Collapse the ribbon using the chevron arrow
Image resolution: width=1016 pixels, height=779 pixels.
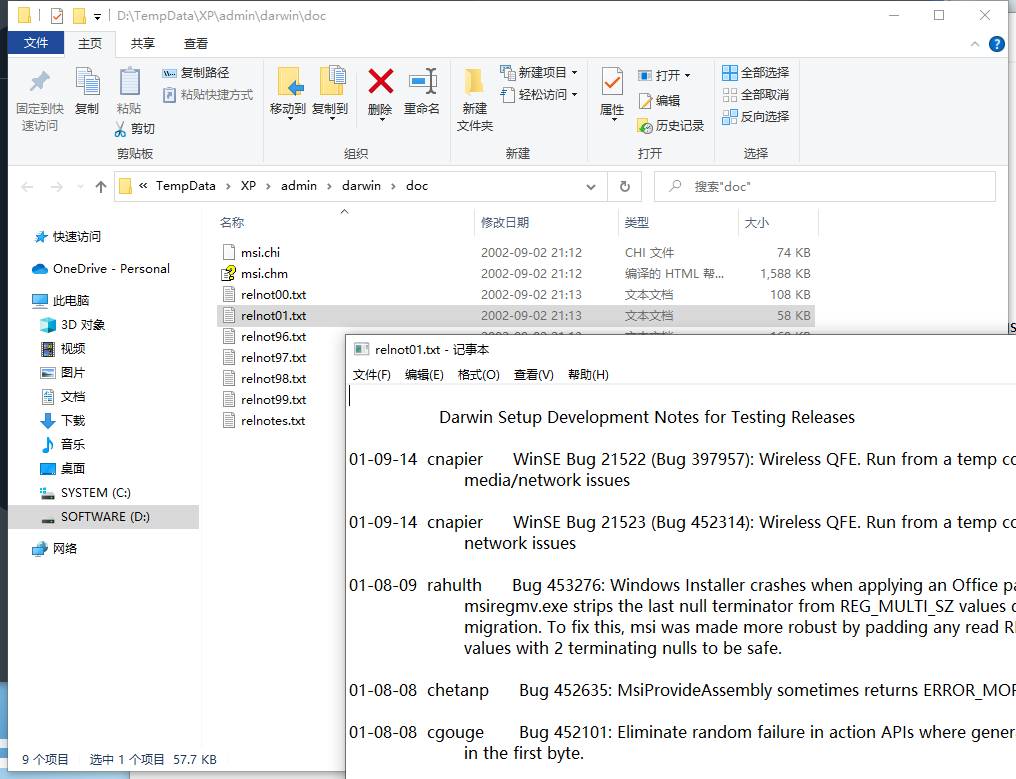point(974,43)
